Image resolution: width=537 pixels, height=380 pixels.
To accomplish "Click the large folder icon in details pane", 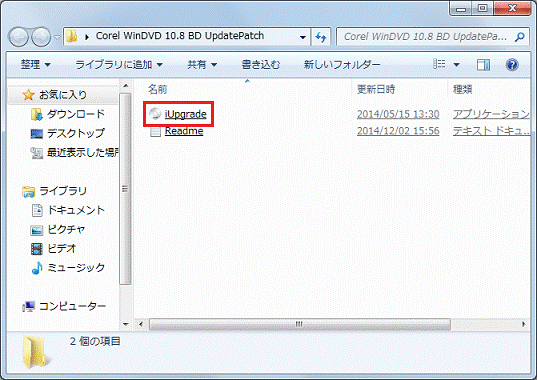I will 35,352.
